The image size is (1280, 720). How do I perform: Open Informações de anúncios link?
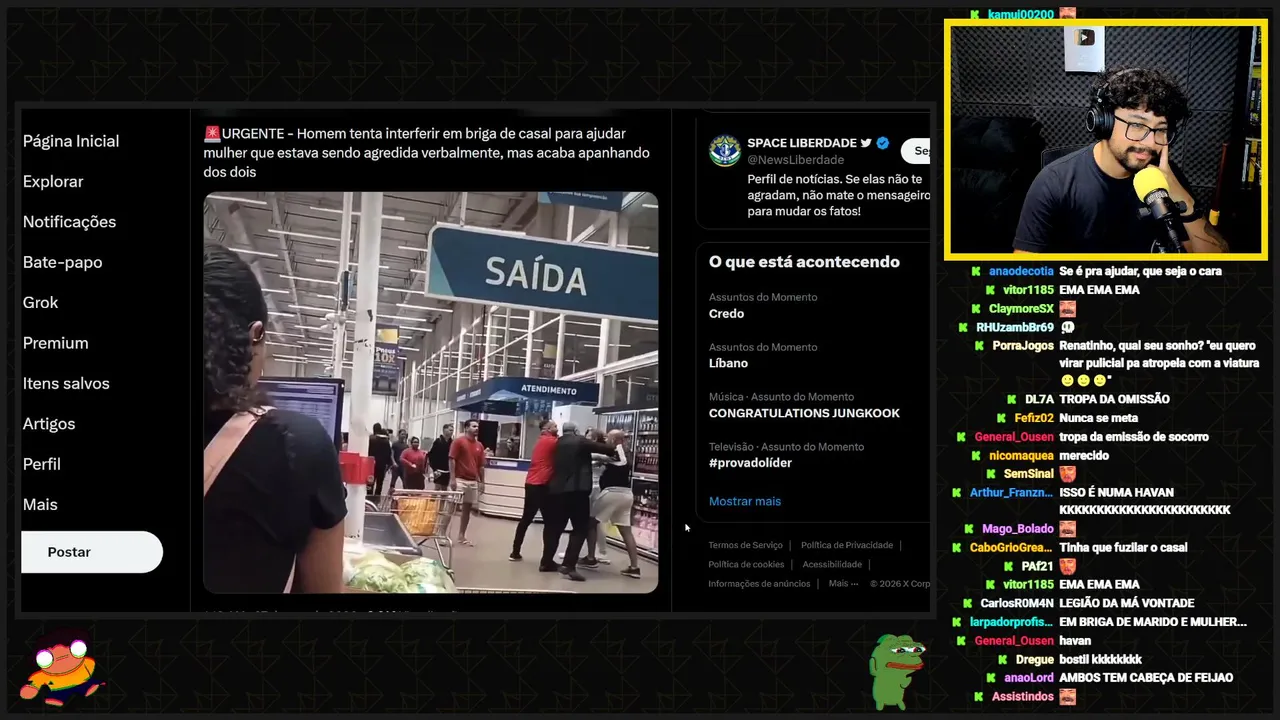tap(759, 583)
